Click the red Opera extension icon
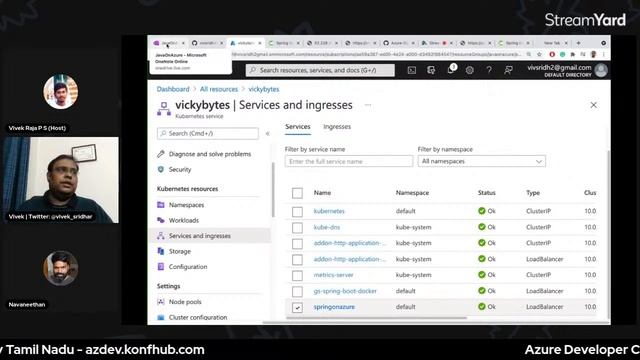 click(x=552, y=54)
